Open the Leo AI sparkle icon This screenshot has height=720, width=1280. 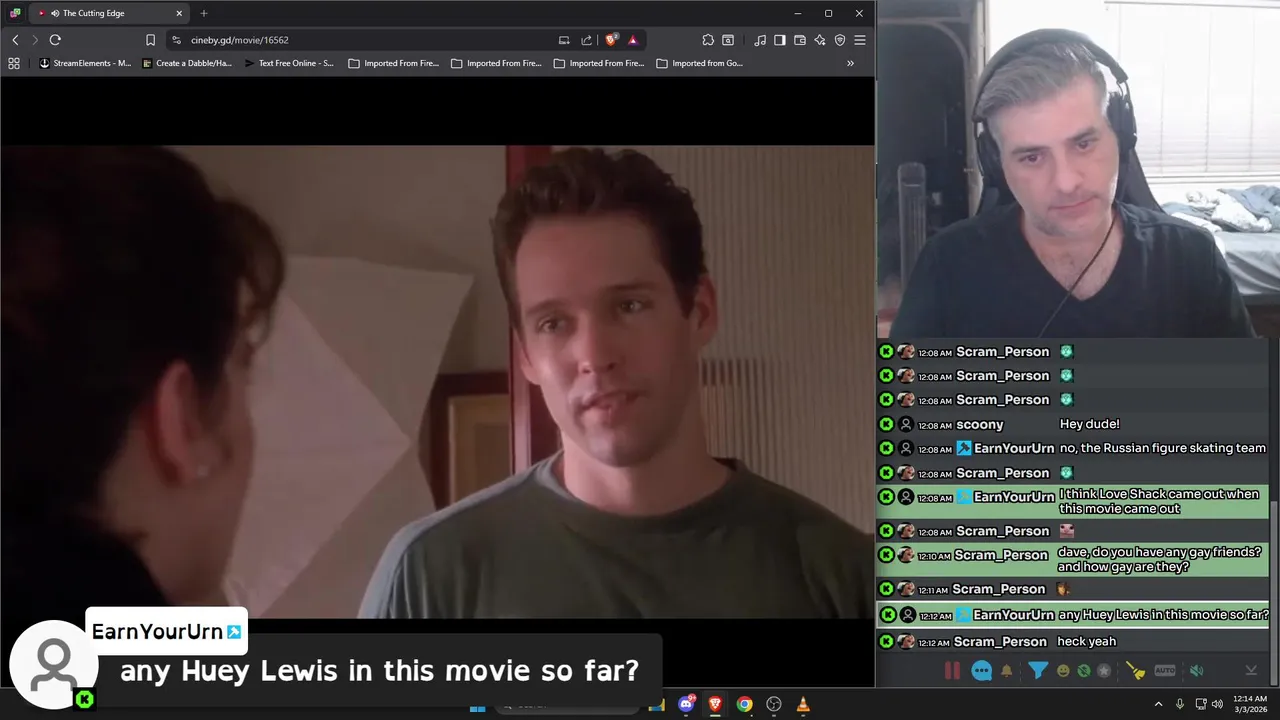tap(820, 40)
